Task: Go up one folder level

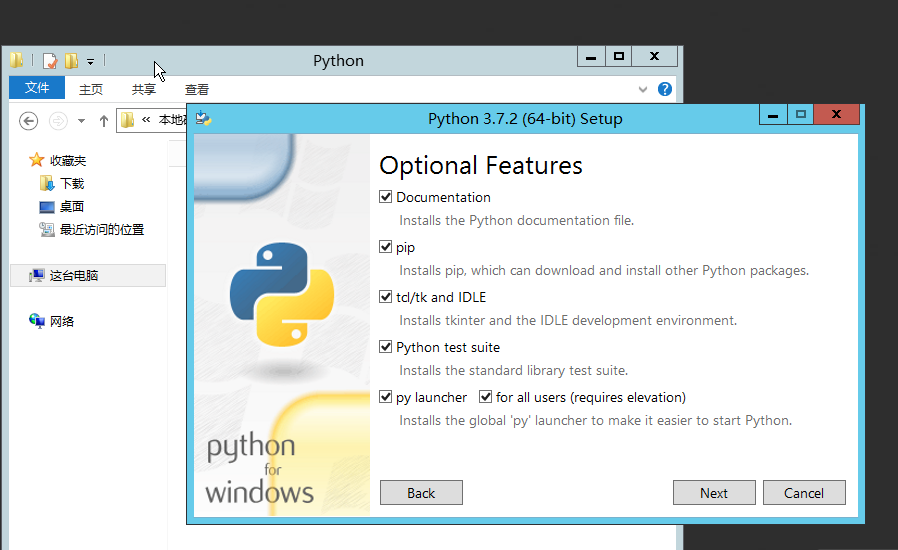Action: (104, 121)
